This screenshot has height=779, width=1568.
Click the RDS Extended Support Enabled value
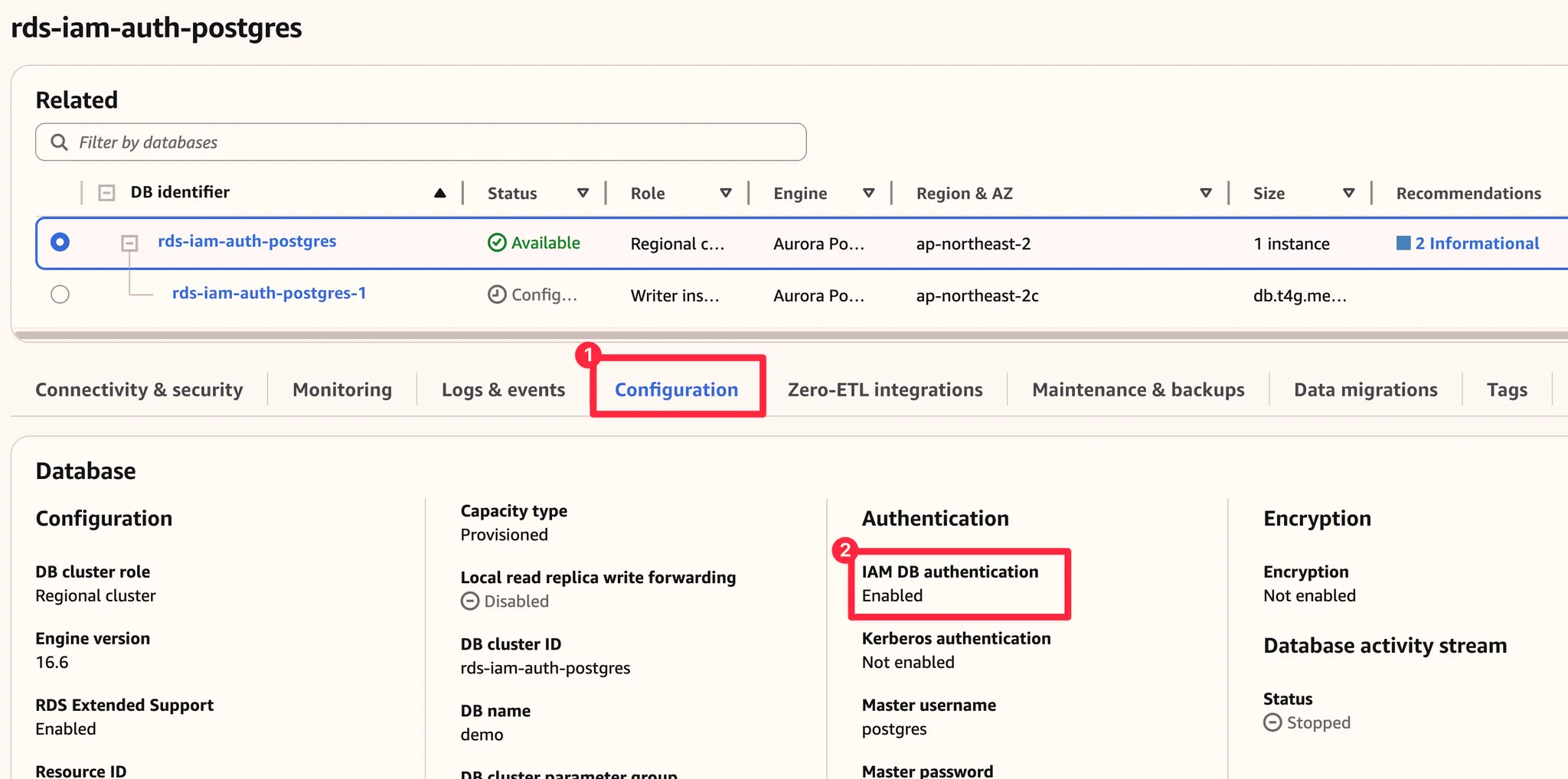66,728
